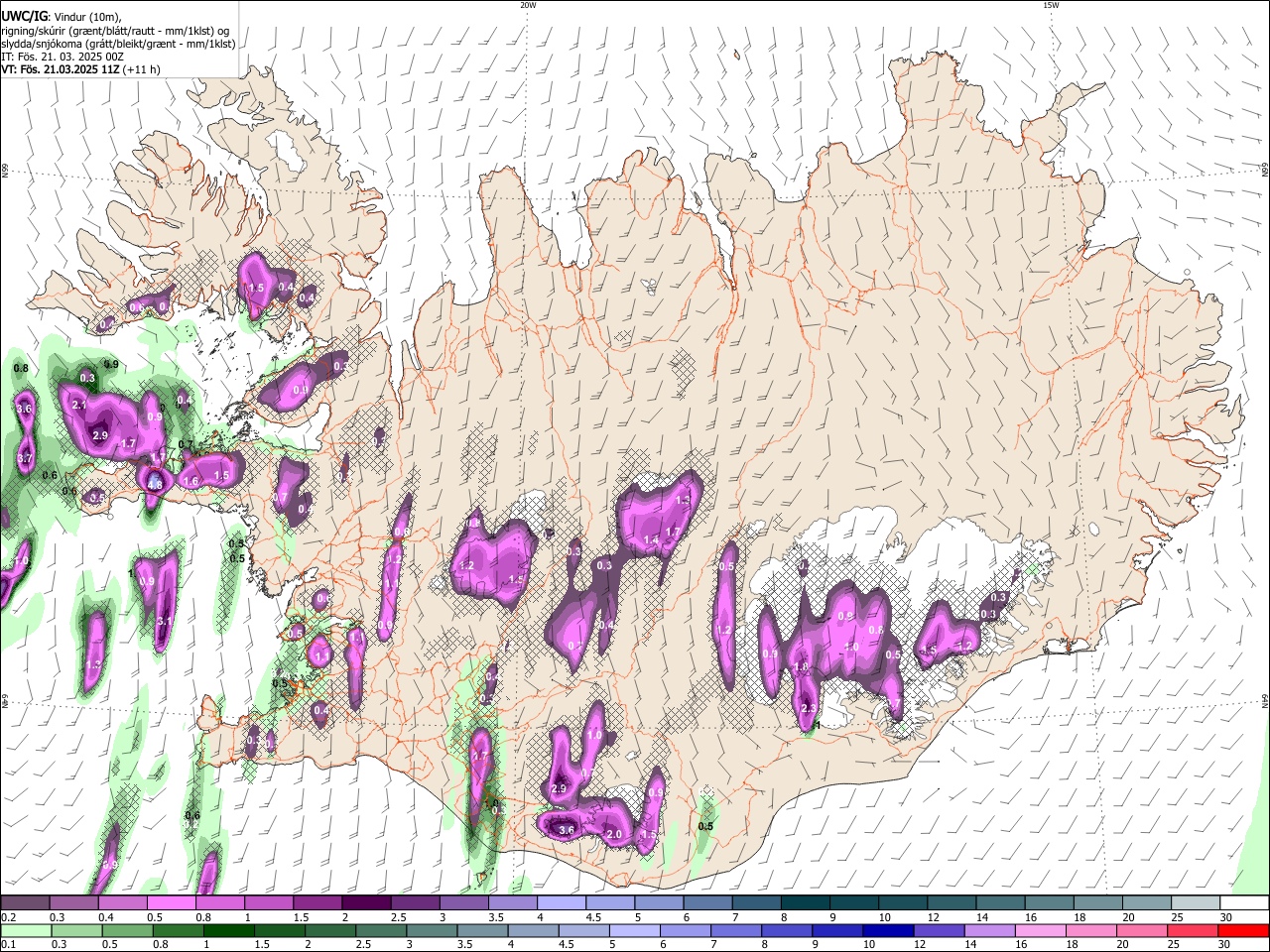Click the 30 label on upper legend row
This screenshot has width=1270, height=952.
pos(1226,917)
